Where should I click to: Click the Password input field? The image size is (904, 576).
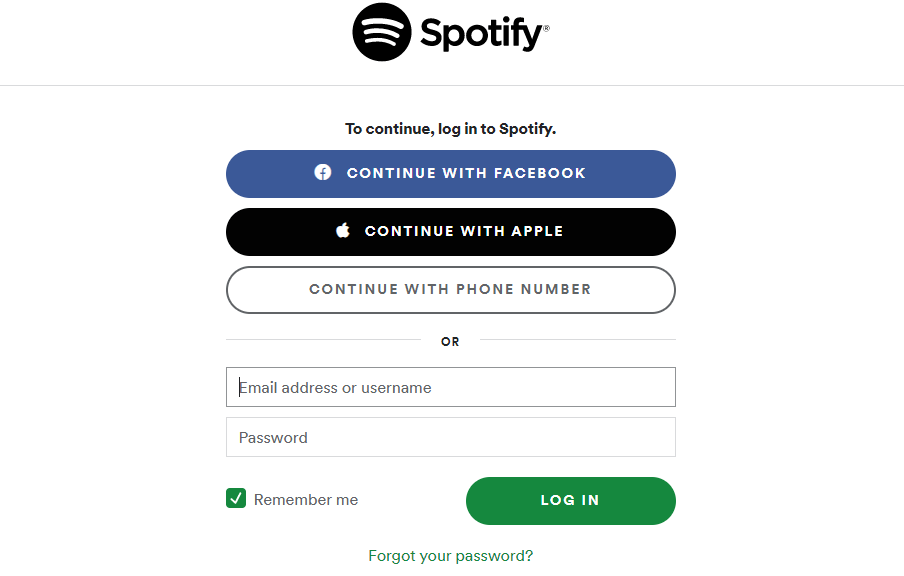(450, 437)
